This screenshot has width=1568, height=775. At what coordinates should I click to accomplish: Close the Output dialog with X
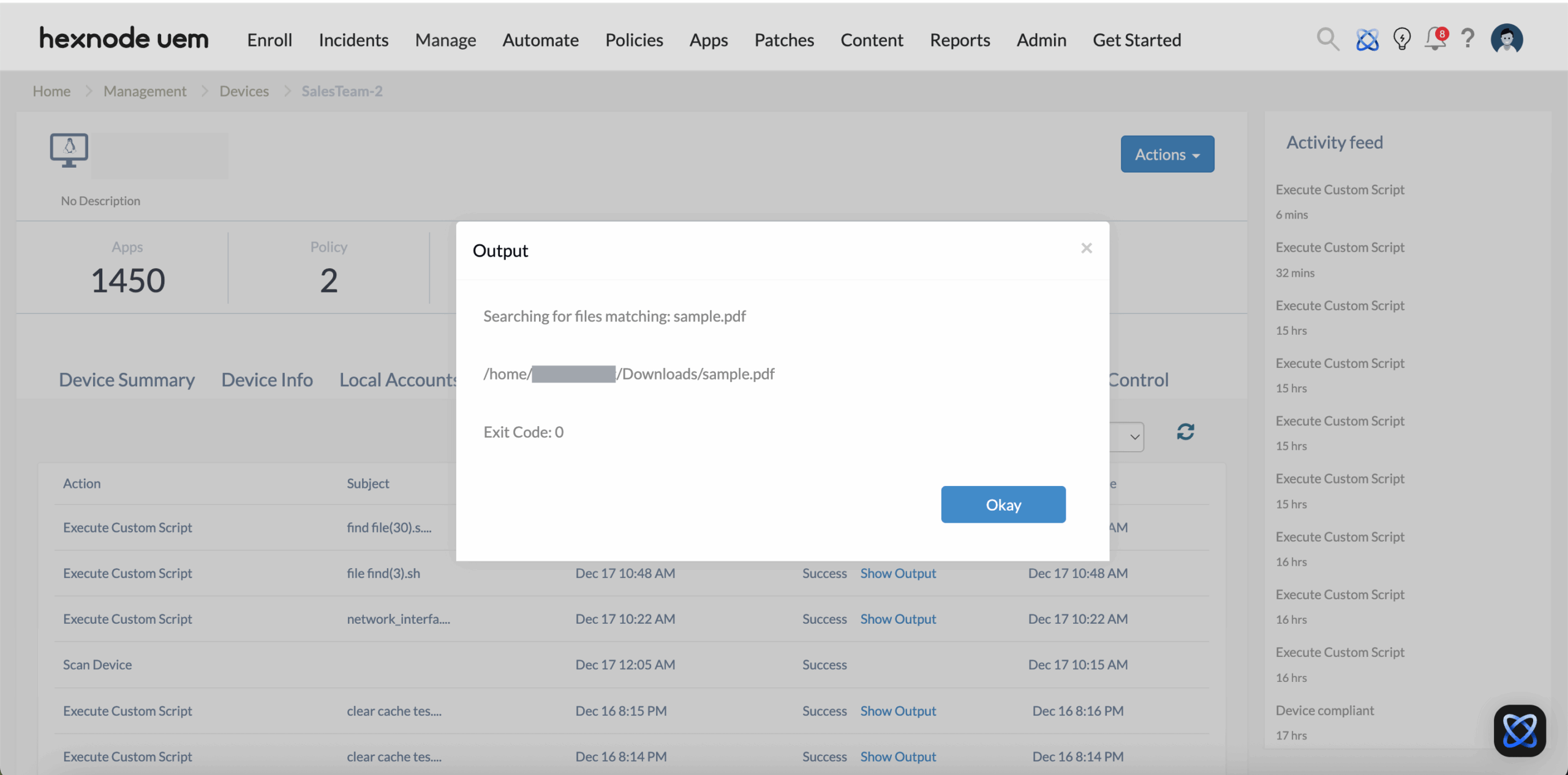coord(1087,248)
